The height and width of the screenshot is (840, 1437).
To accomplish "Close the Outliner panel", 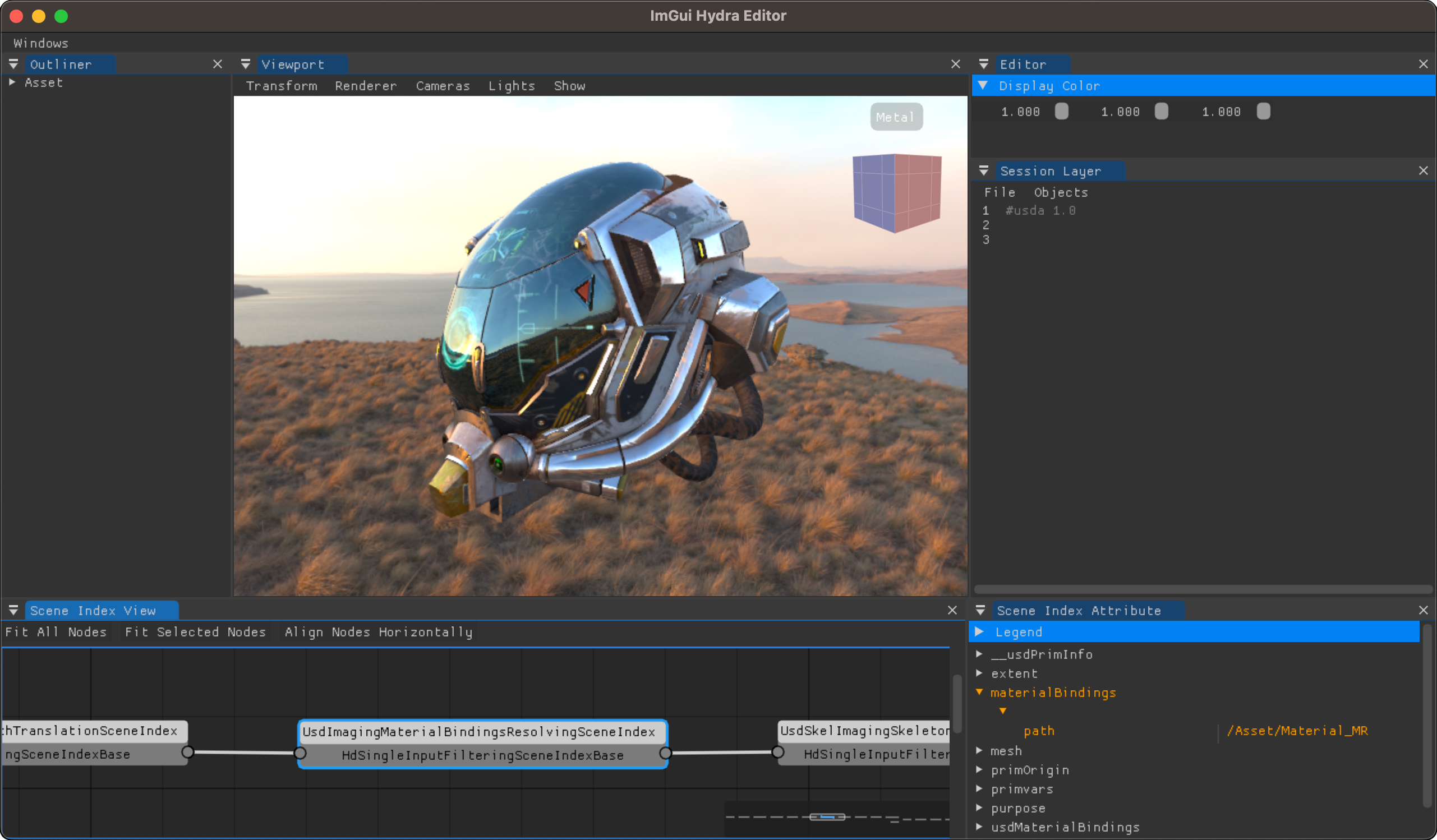I will click(x=217, y=64).
